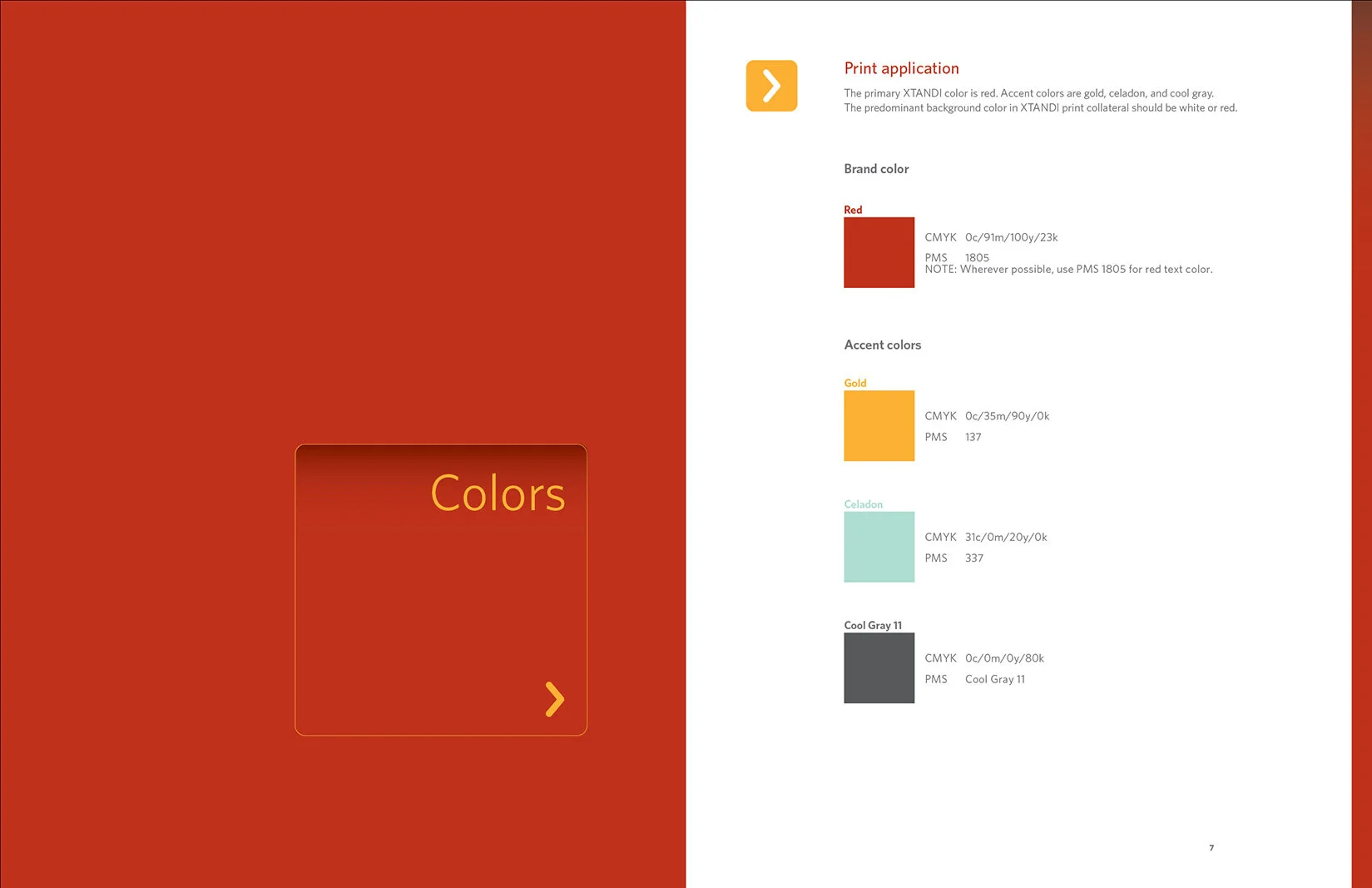Click the Accent colors heading
This screenshot has width=1372, height=888.
(x=882, y=345)
